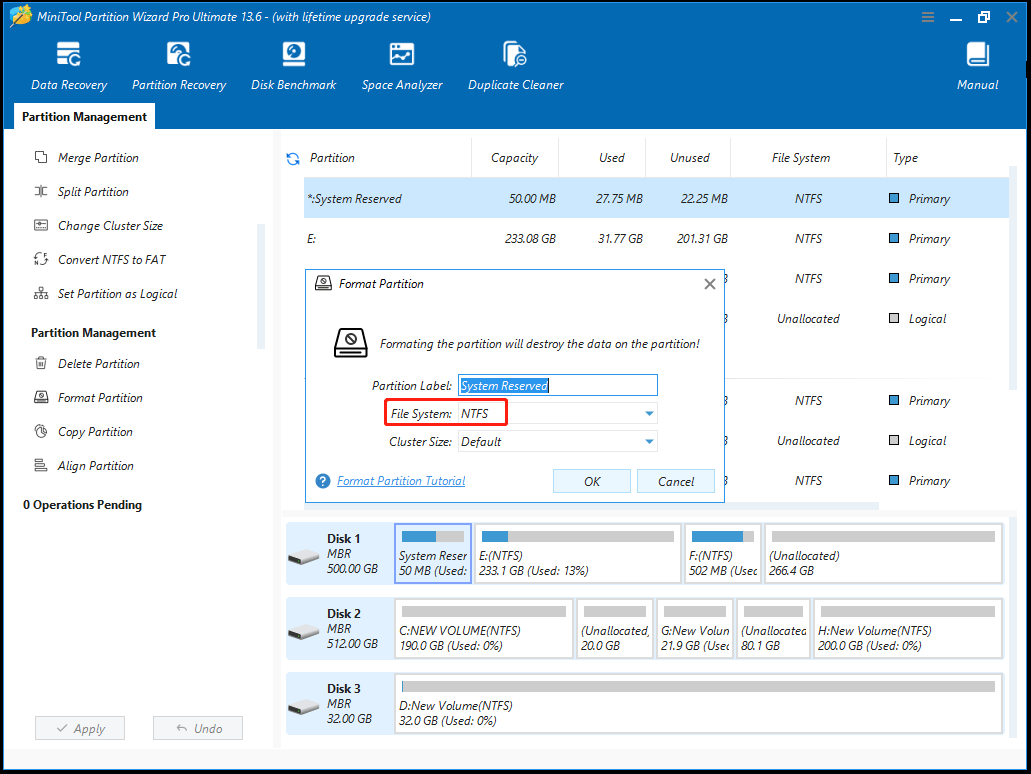Open the Format Partition Tutorial link
Screen dimensions: 1031x774
pos(401,481)
